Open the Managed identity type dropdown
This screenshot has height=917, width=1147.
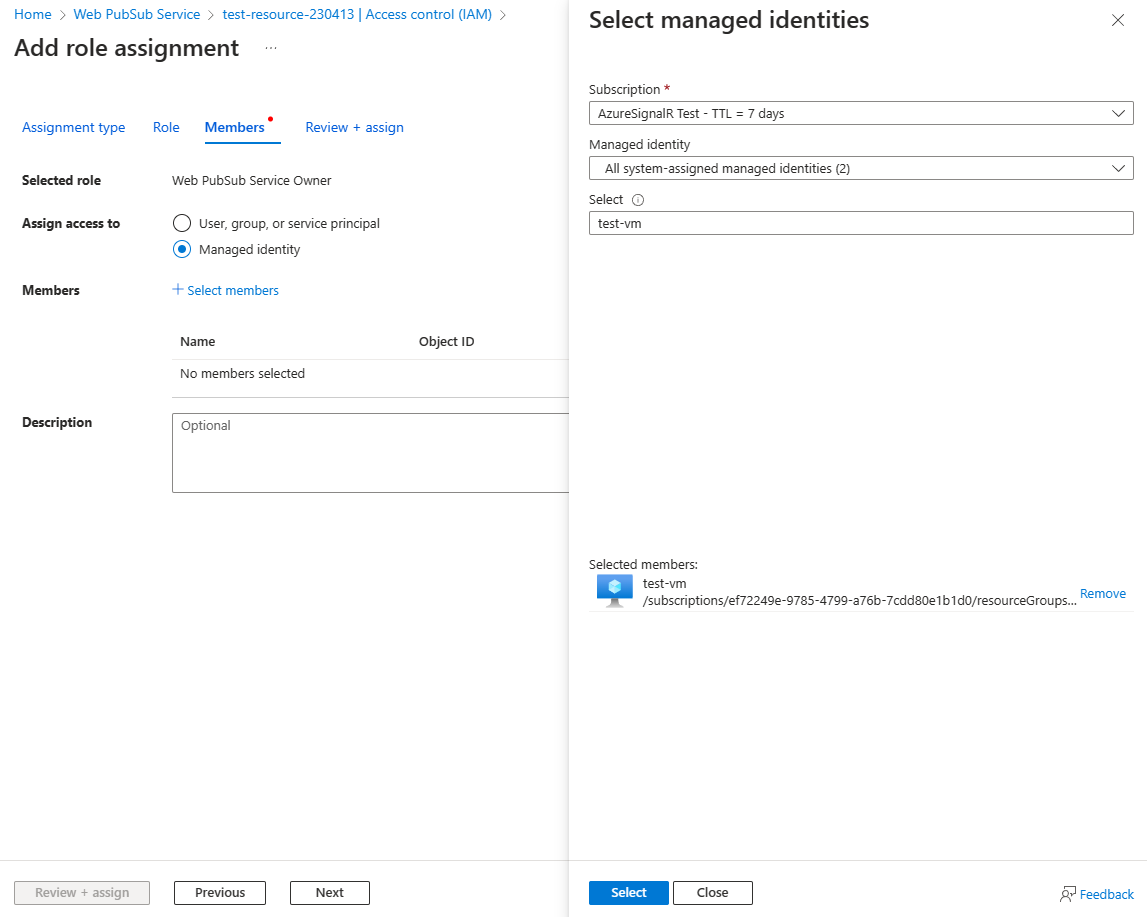coord(861,168)
